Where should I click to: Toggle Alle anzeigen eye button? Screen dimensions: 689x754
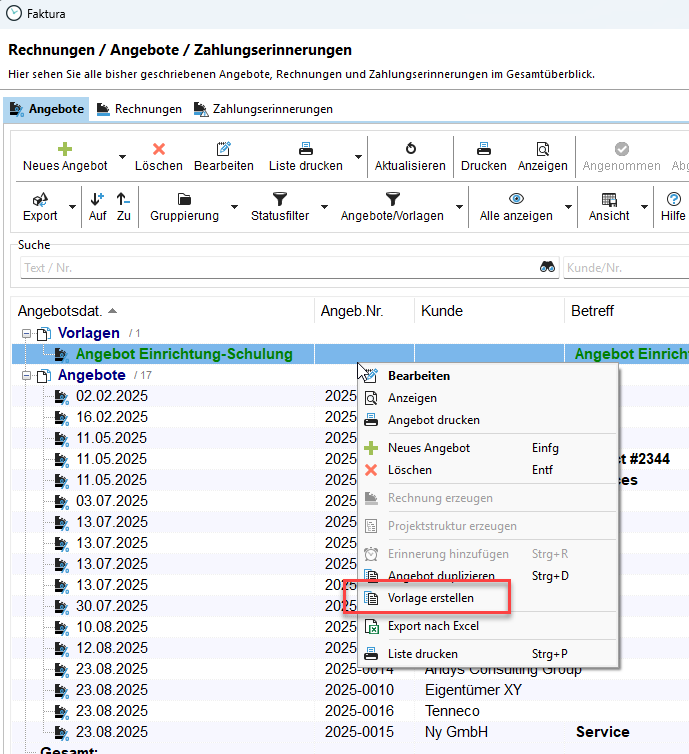[516, 199]
